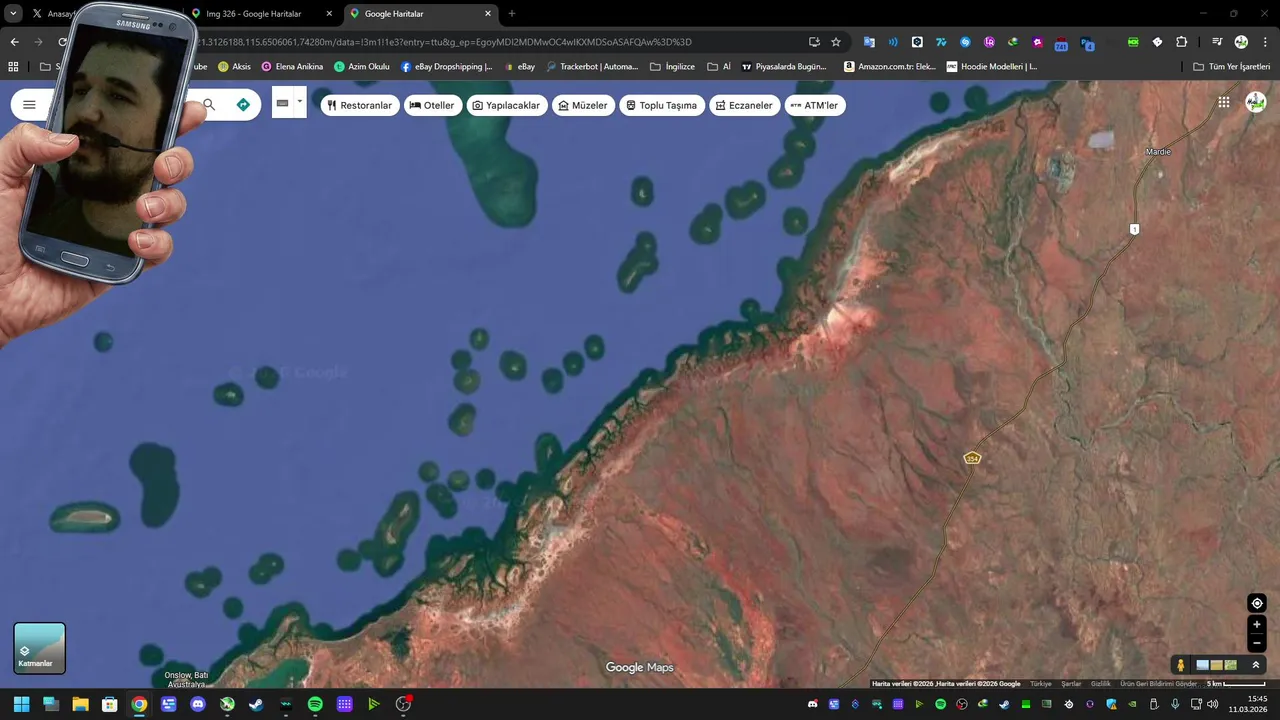This screenshot has width=1280, height=720.
Task: Open the Chrome extensions puzzle icon
Action: click(x=1181, y=42)
